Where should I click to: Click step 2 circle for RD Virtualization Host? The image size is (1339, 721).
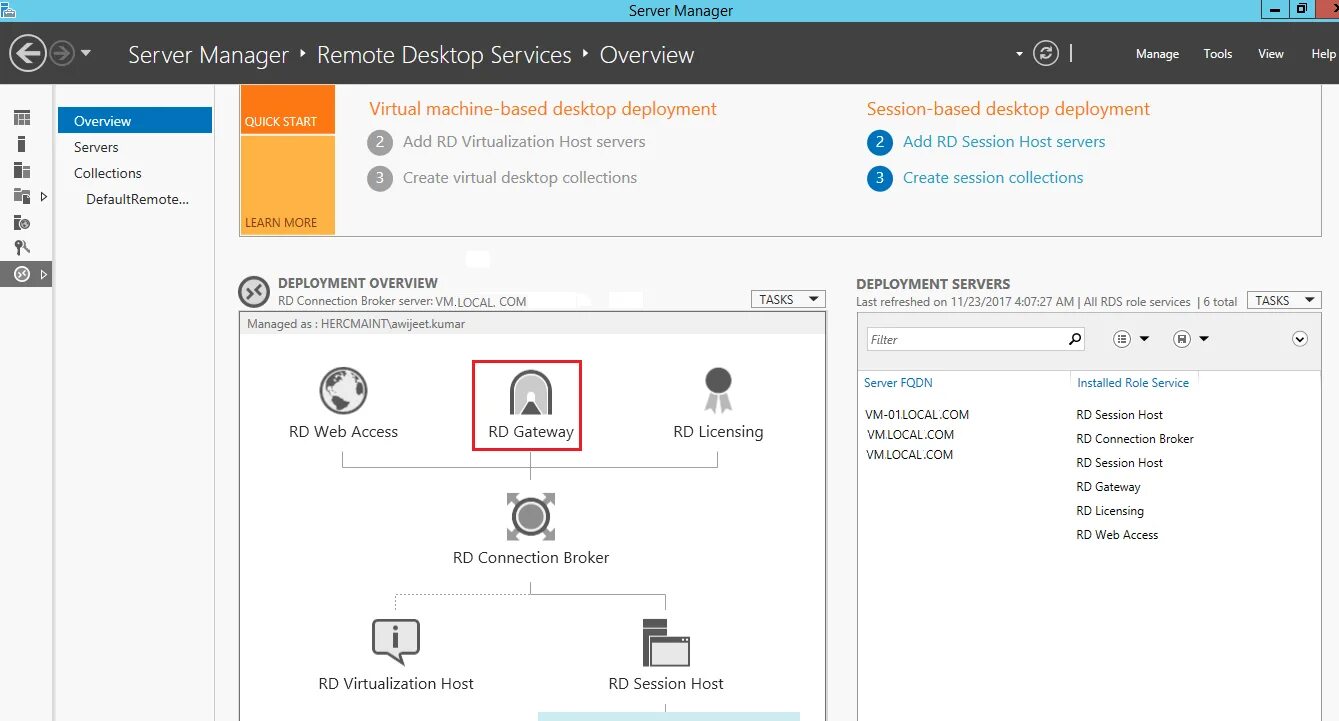380,142
